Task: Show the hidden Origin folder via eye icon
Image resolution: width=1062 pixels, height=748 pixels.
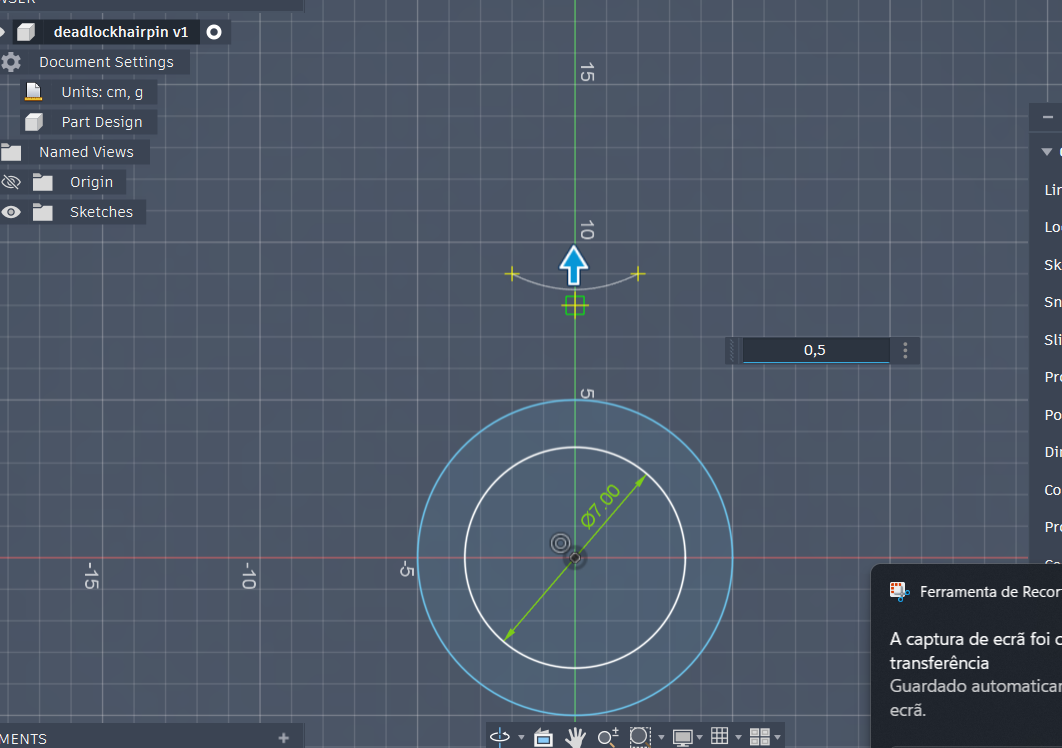Action: tap(11, 182)
